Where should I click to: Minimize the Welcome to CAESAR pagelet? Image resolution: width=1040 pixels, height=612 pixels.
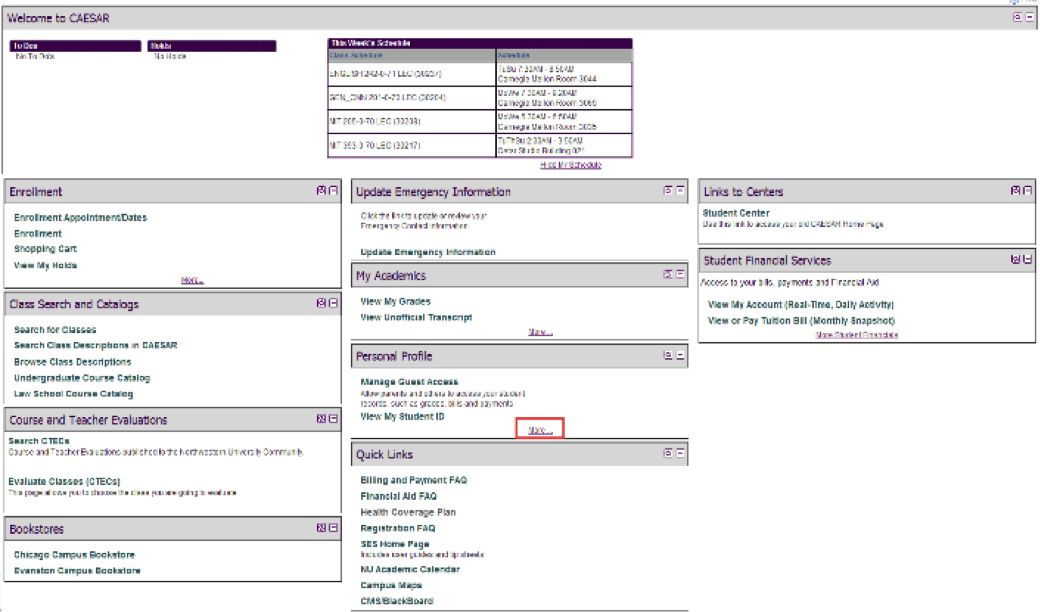click(x=1029, y=17)
